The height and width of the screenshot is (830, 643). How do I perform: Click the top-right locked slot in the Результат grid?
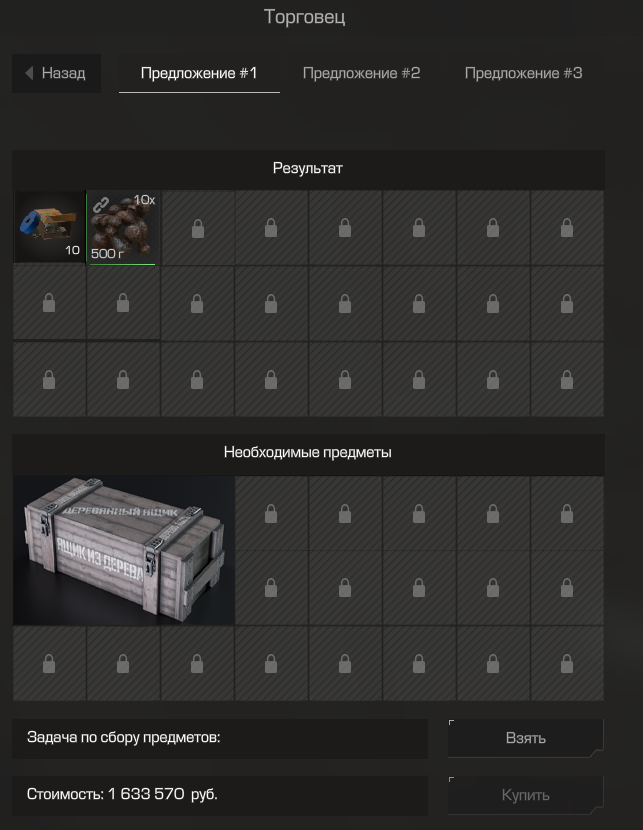tap(567, 228)
